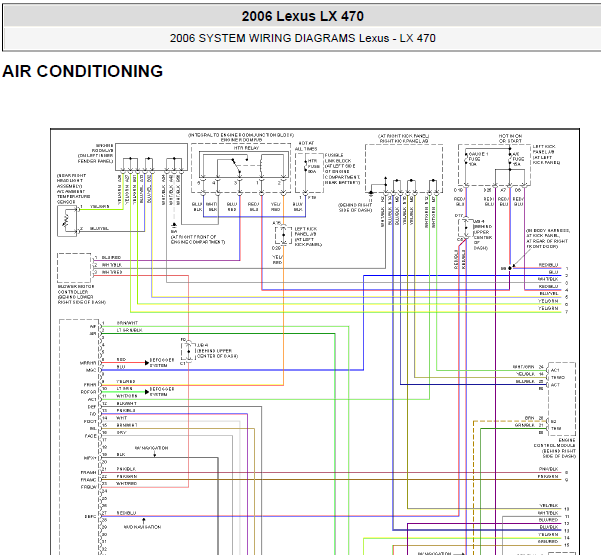Click the switch contact symbol inside the HTR relay

coord(235,166)
